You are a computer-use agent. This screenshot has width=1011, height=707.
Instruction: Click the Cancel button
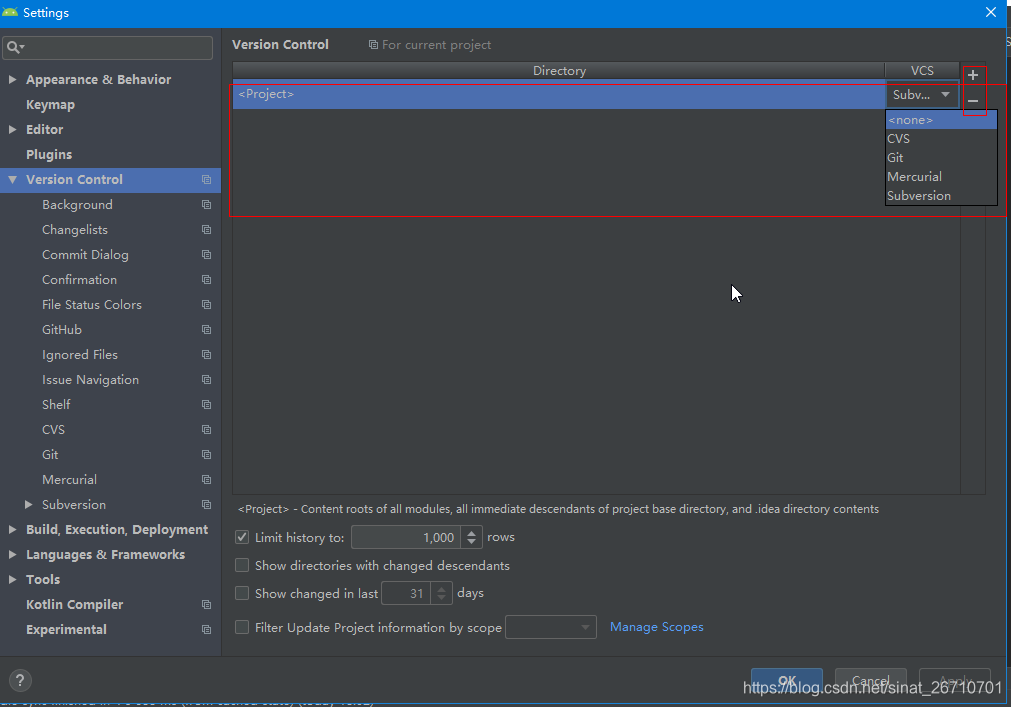(x=870, y=681)
